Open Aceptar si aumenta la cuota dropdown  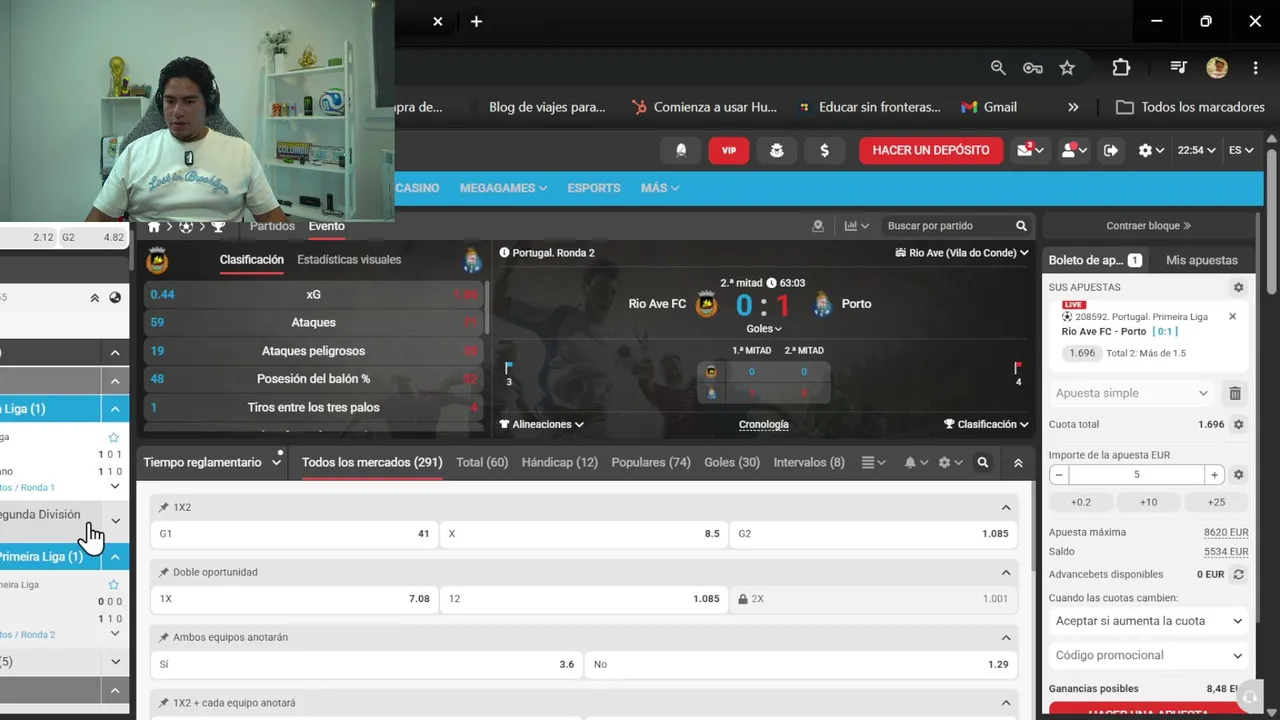pyautogui.click(x=1149, y=621)
